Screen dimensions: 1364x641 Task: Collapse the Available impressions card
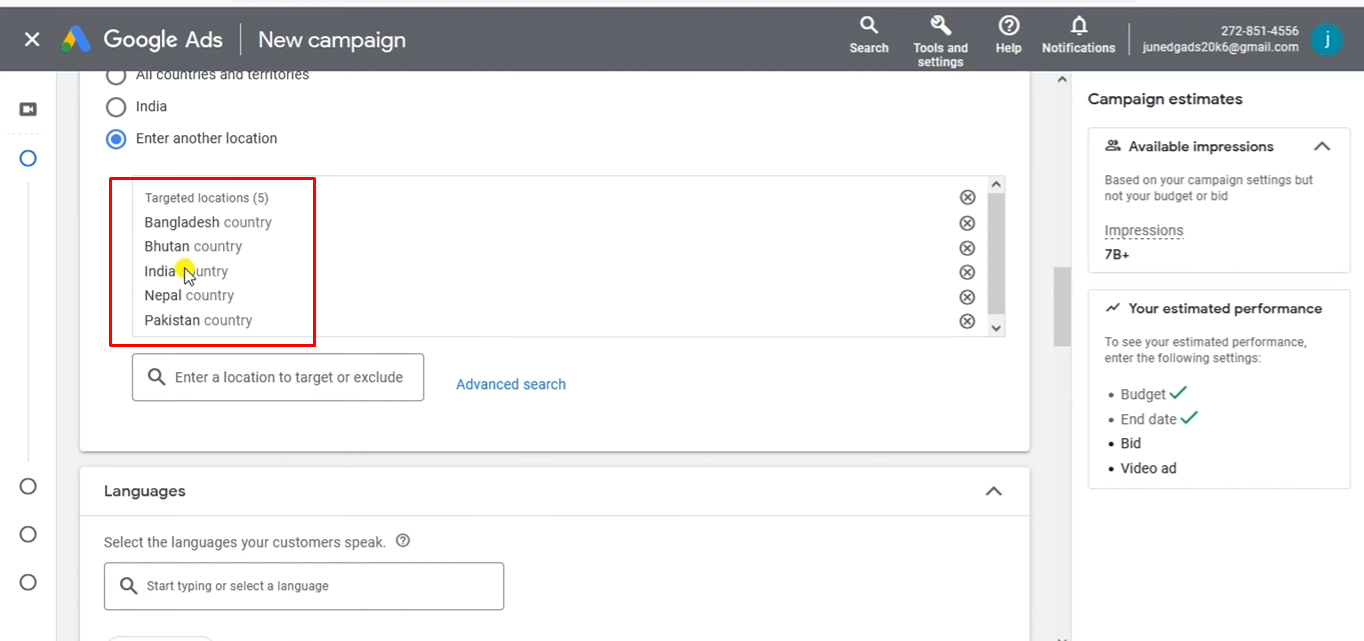(x=1322, y=146)
